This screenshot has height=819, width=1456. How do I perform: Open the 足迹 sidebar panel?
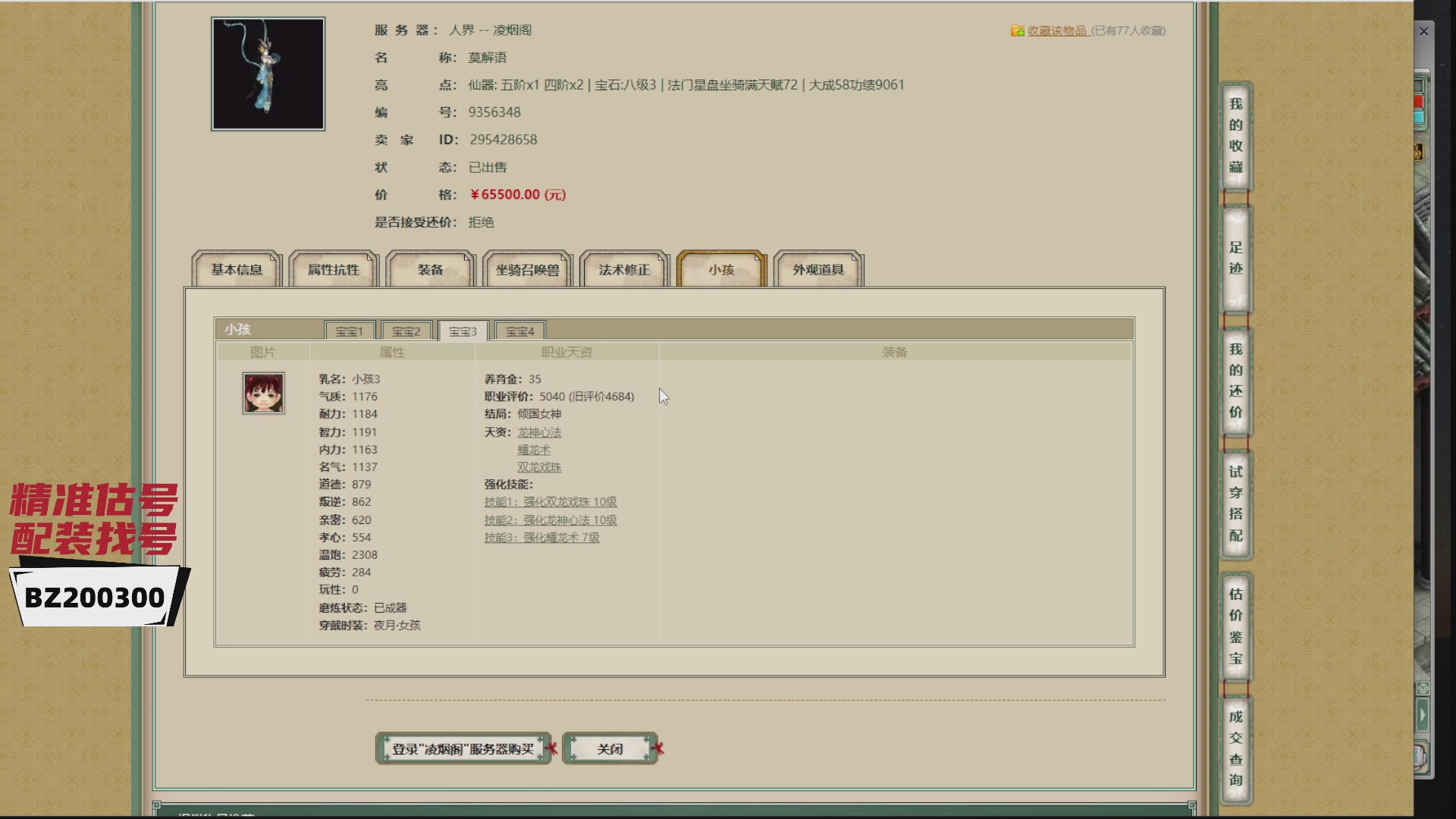[x=1235, y=258]
